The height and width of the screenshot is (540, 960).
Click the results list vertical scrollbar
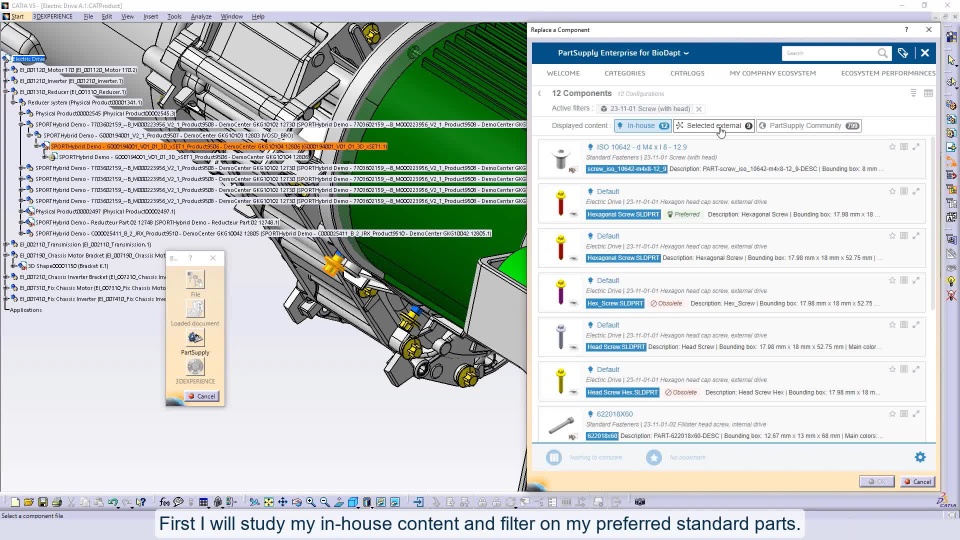[932, 223]
